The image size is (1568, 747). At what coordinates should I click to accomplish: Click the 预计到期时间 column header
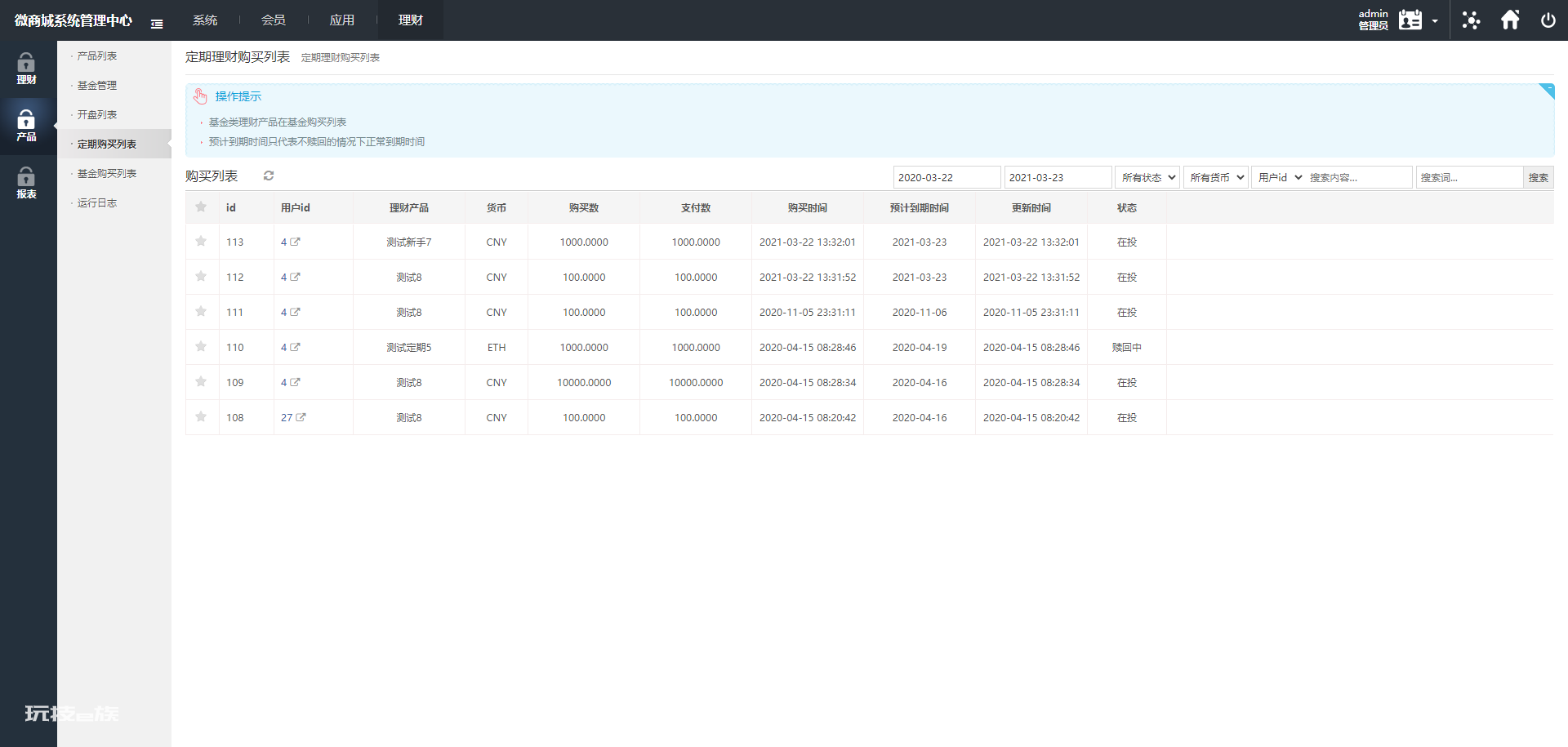920,207
